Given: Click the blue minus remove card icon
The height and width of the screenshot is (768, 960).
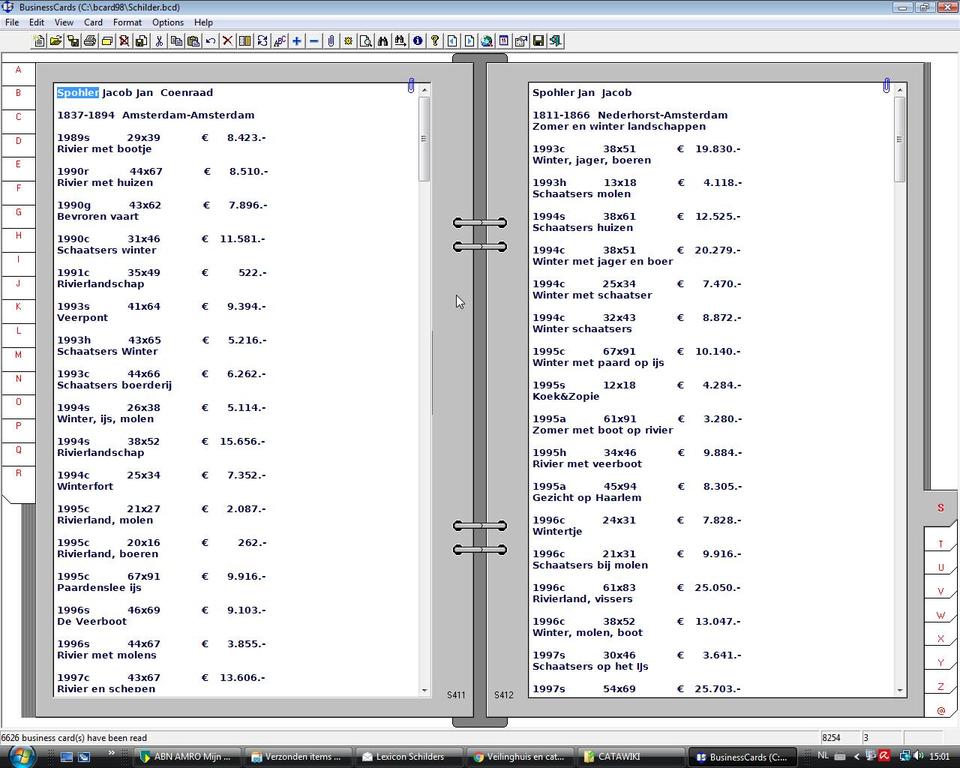Looking at the screenshot, I should (x=314, y=41).
